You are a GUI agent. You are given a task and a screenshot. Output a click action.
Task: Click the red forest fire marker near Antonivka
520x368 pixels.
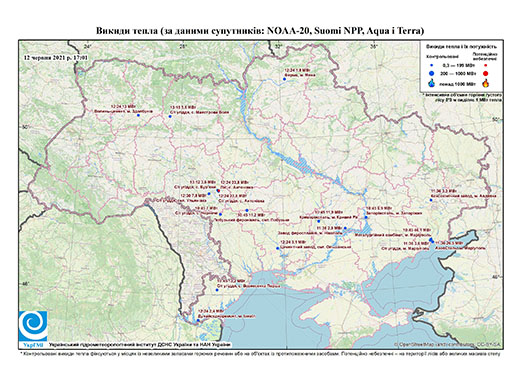218,191
